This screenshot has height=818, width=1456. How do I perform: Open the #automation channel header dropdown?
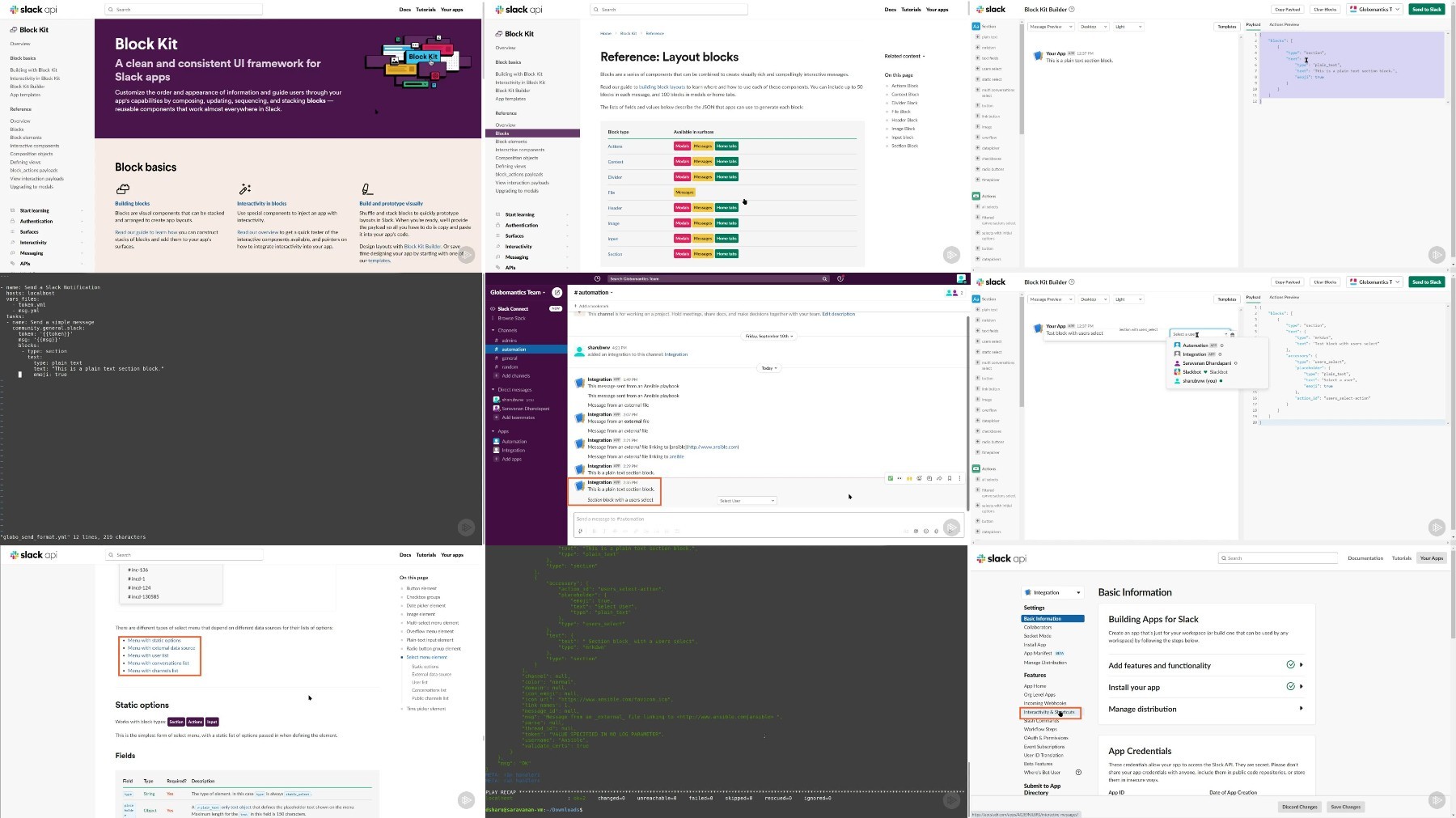pyautogui.click(x=593, y=292)
